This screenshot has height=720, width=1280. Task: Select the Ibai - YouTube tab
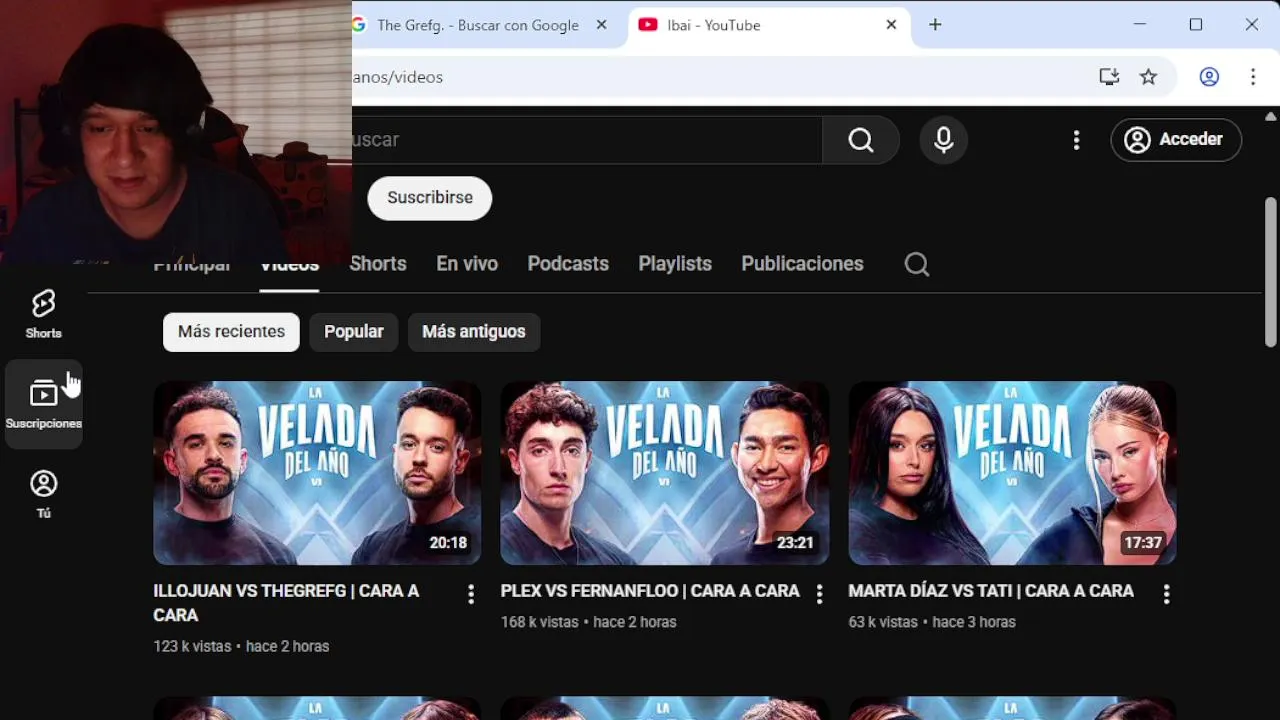coord(769,25)
